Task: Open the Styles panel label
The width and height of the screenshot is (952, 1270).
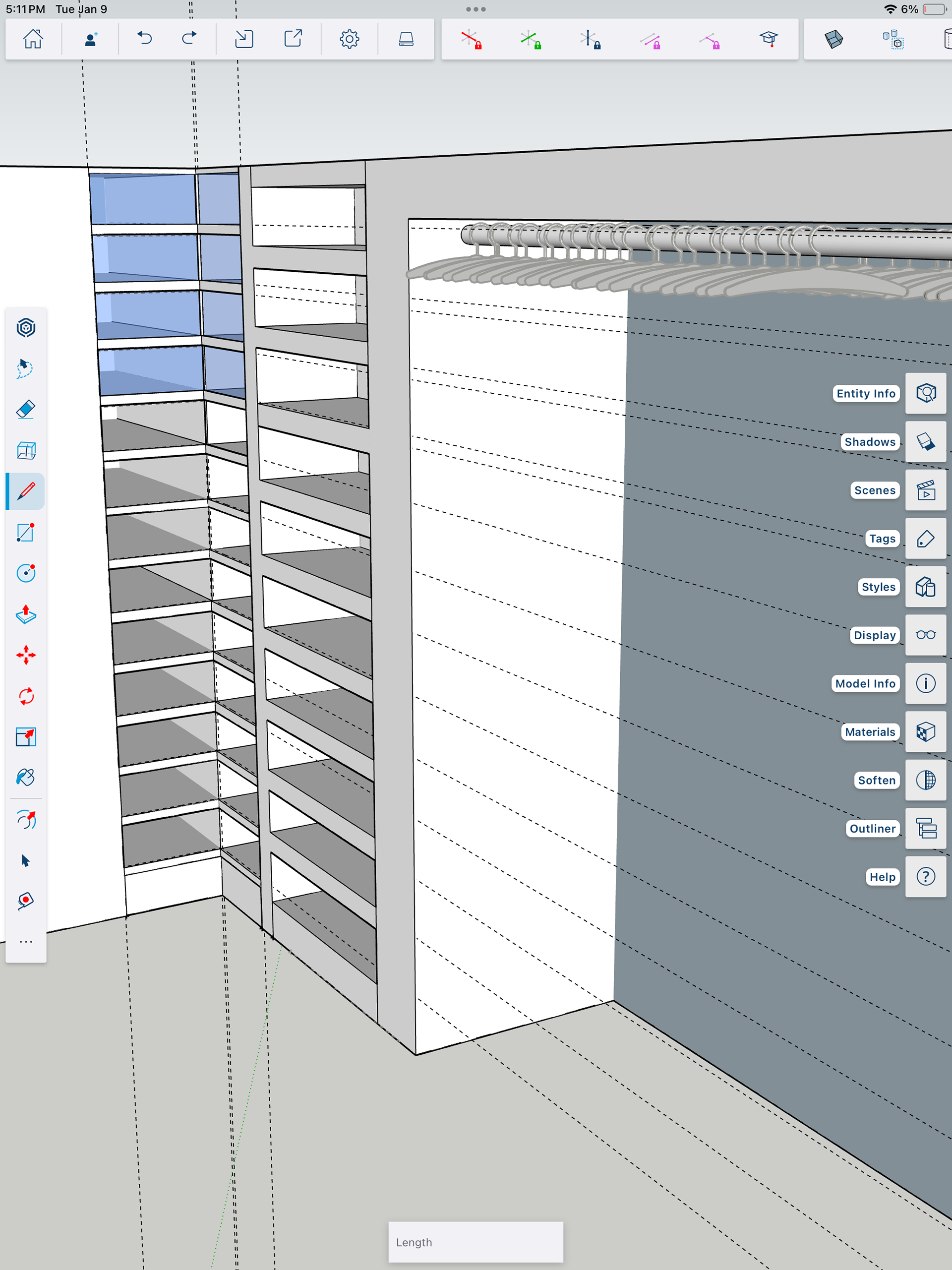Action: [878, 587]
